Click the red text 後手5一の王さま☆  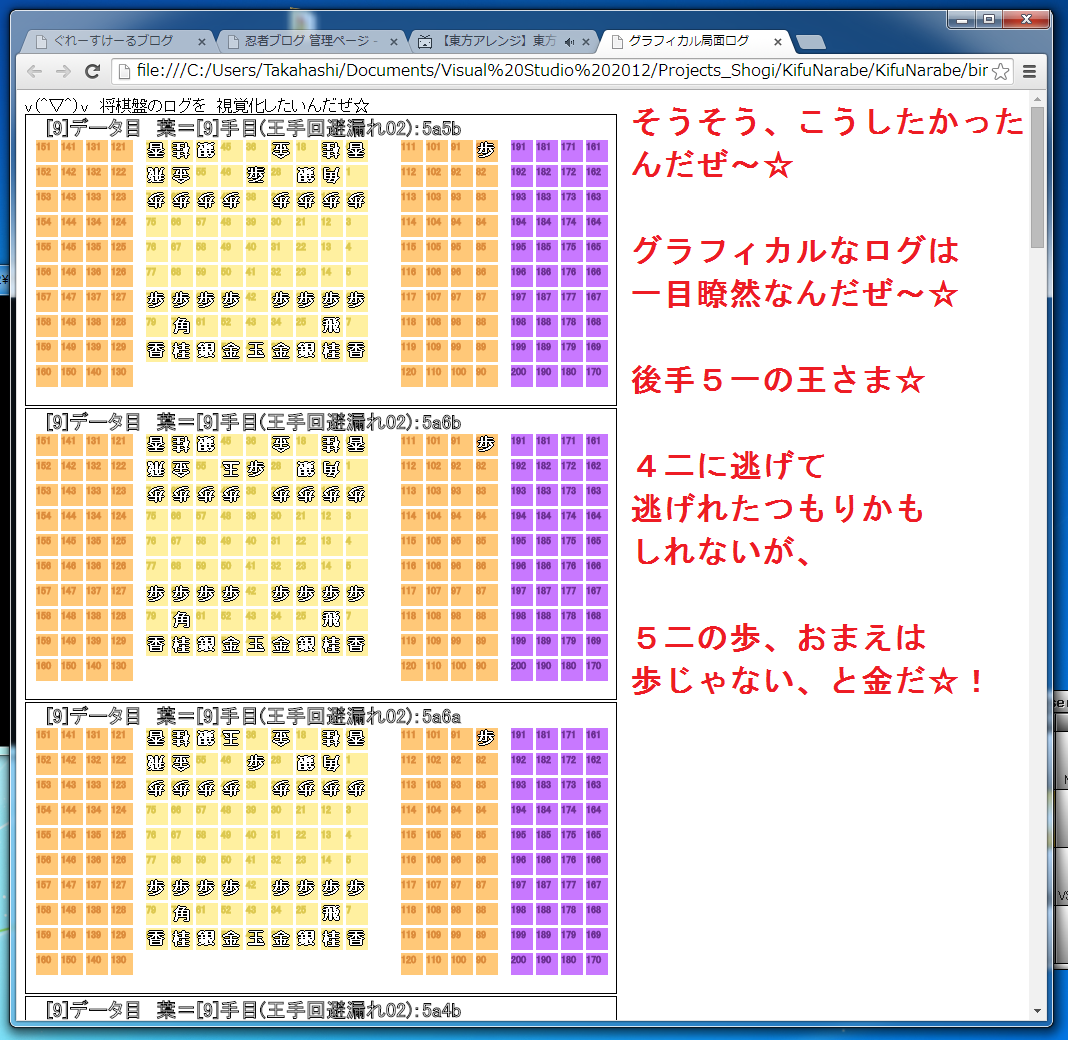(x=779, y=379)
